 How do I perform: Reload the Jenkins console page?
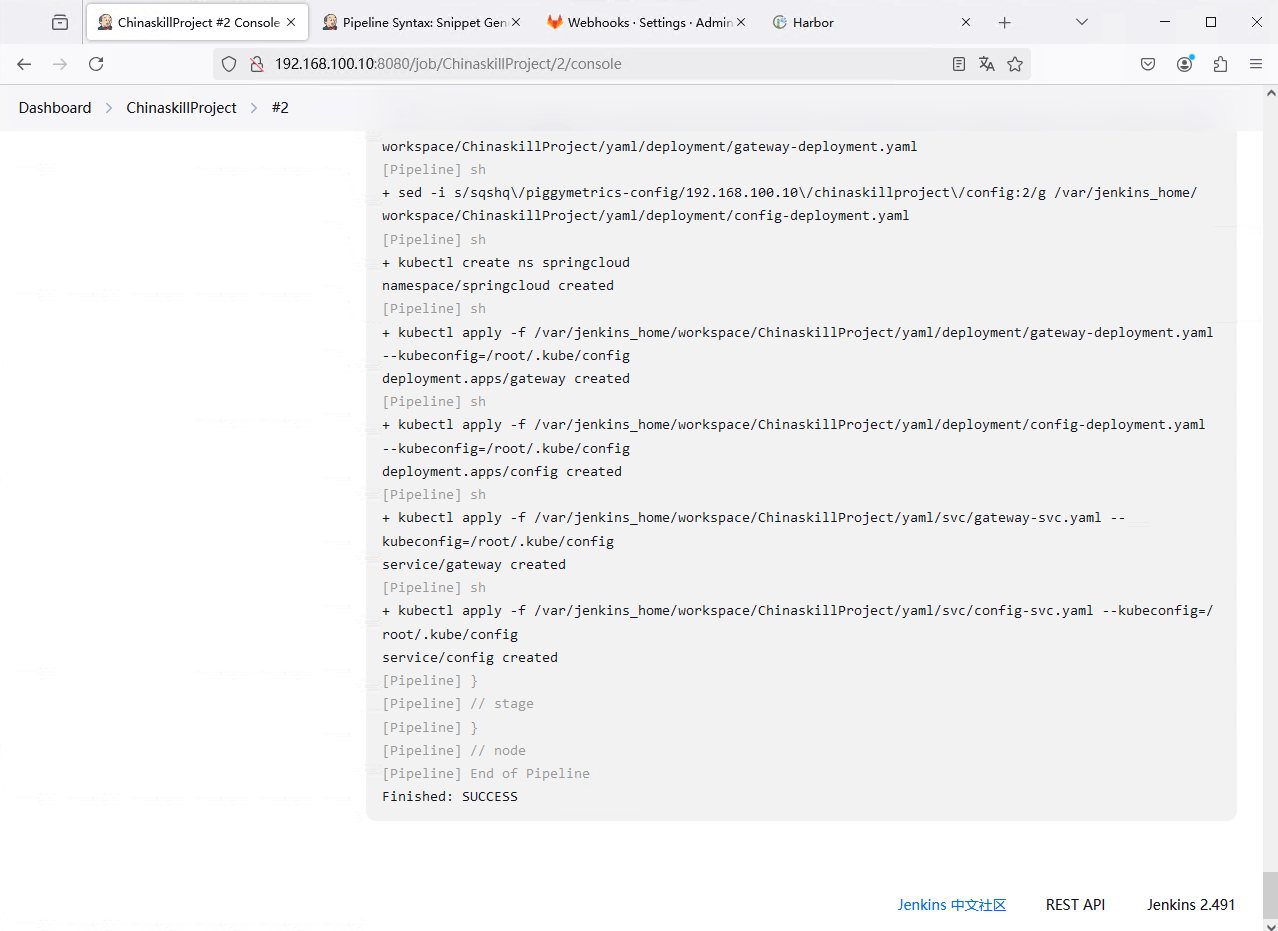(96, 64)
